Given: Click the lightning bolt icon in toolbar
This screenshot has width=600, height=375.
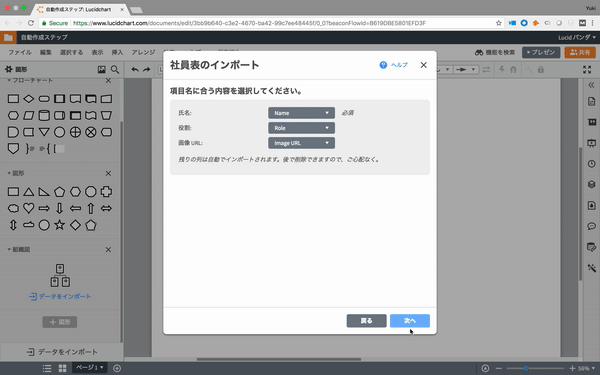Looking at the screenshot, I should [x=502, y=70].
